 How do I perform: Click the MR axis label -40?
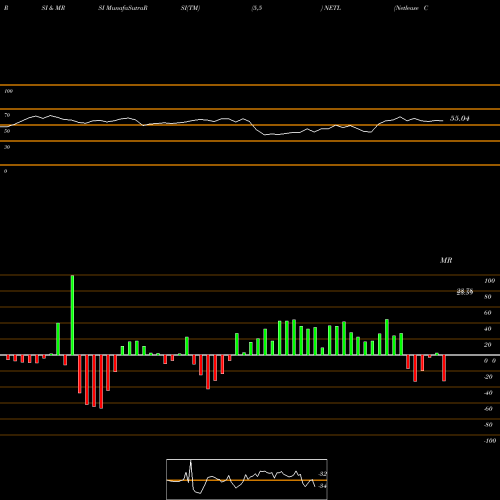point(488,393)
